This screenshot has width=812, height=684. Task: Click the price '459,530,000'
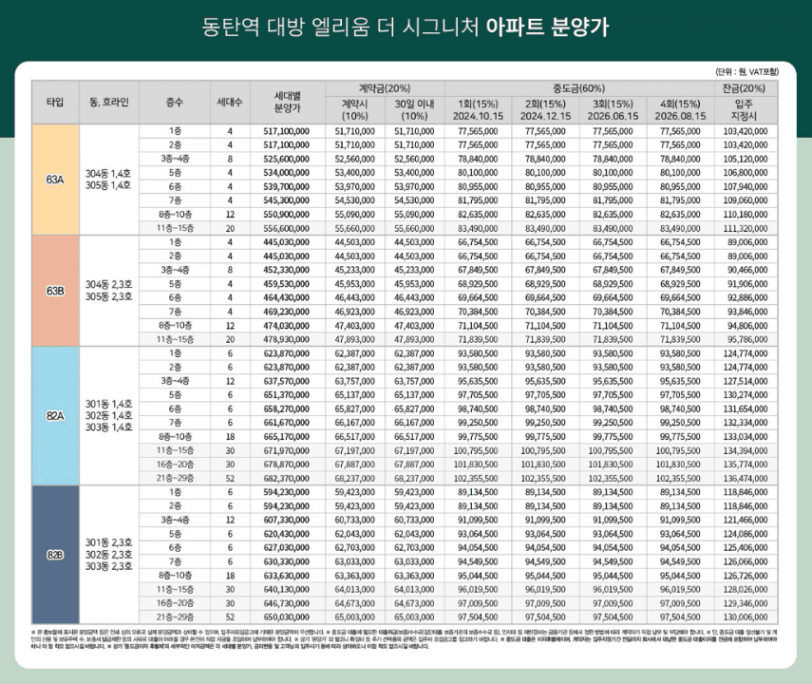click(286, 284)
